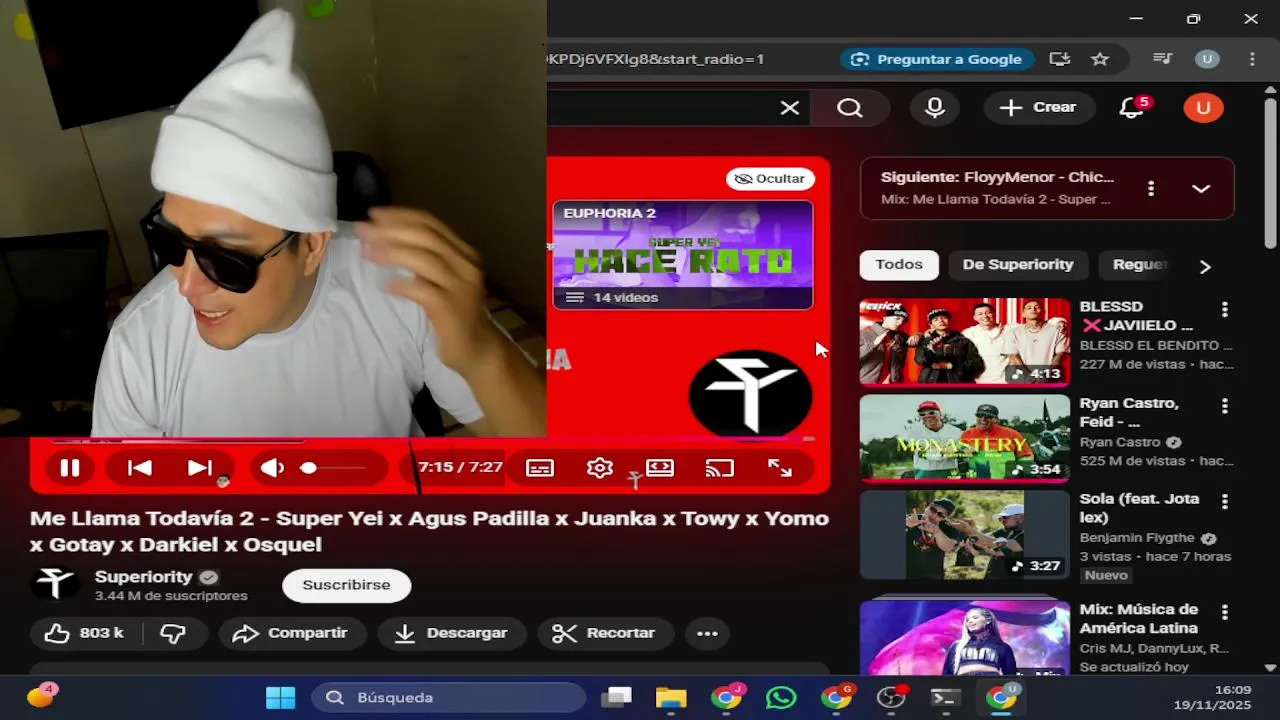
Task: Clip the video with Recortar
Action: [x=605, y=633]
